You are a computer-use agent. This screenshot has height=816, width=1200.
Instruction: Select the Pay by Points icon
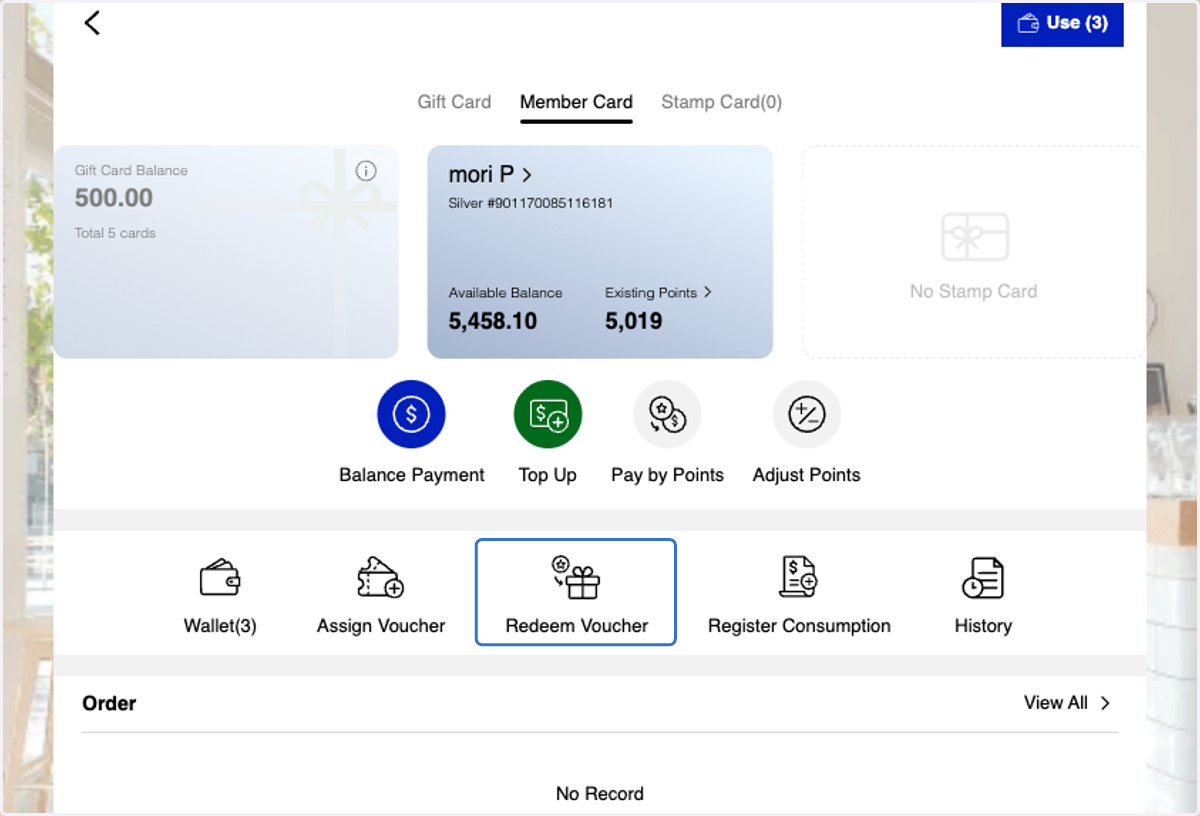[667, 414]
